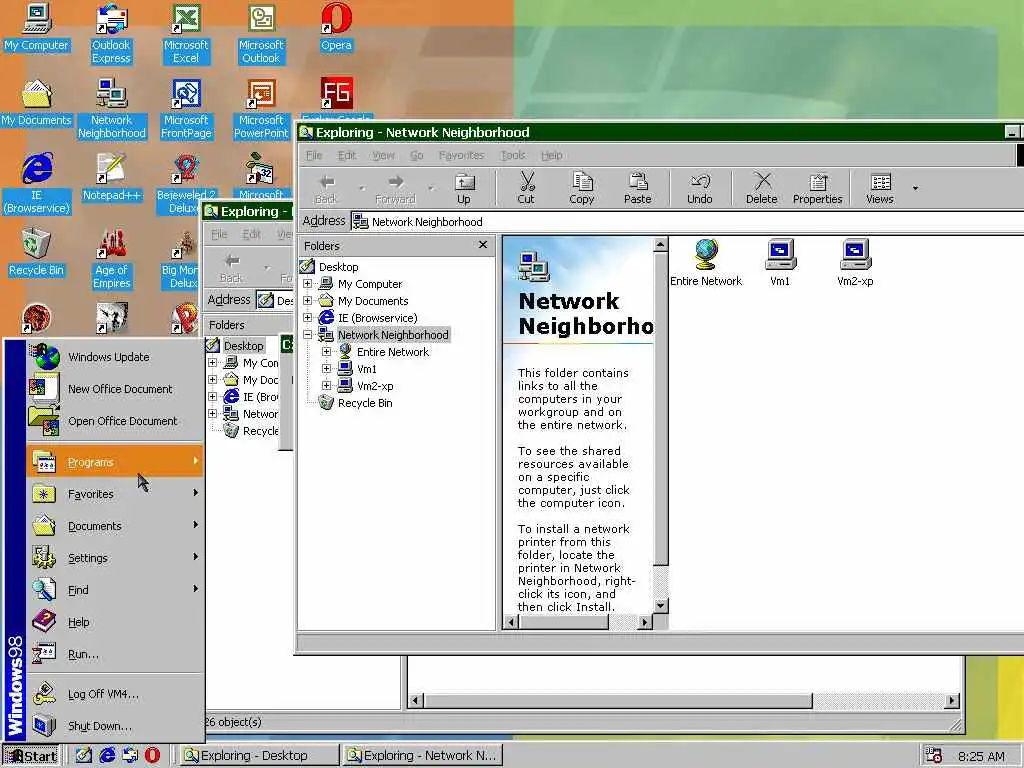Open Settings submenu in Start menu
Image resolution: width=1024 pixels, height=768 pixels.
(x=116, y=558)
